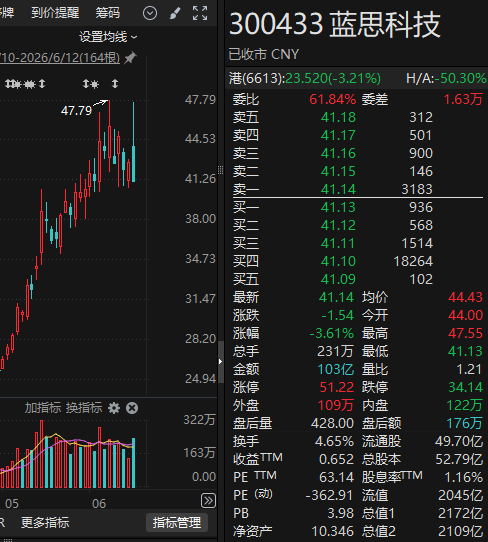
Task: Click 322万 volume axis label
Action: pyautogui.click(x=199, y=420)
